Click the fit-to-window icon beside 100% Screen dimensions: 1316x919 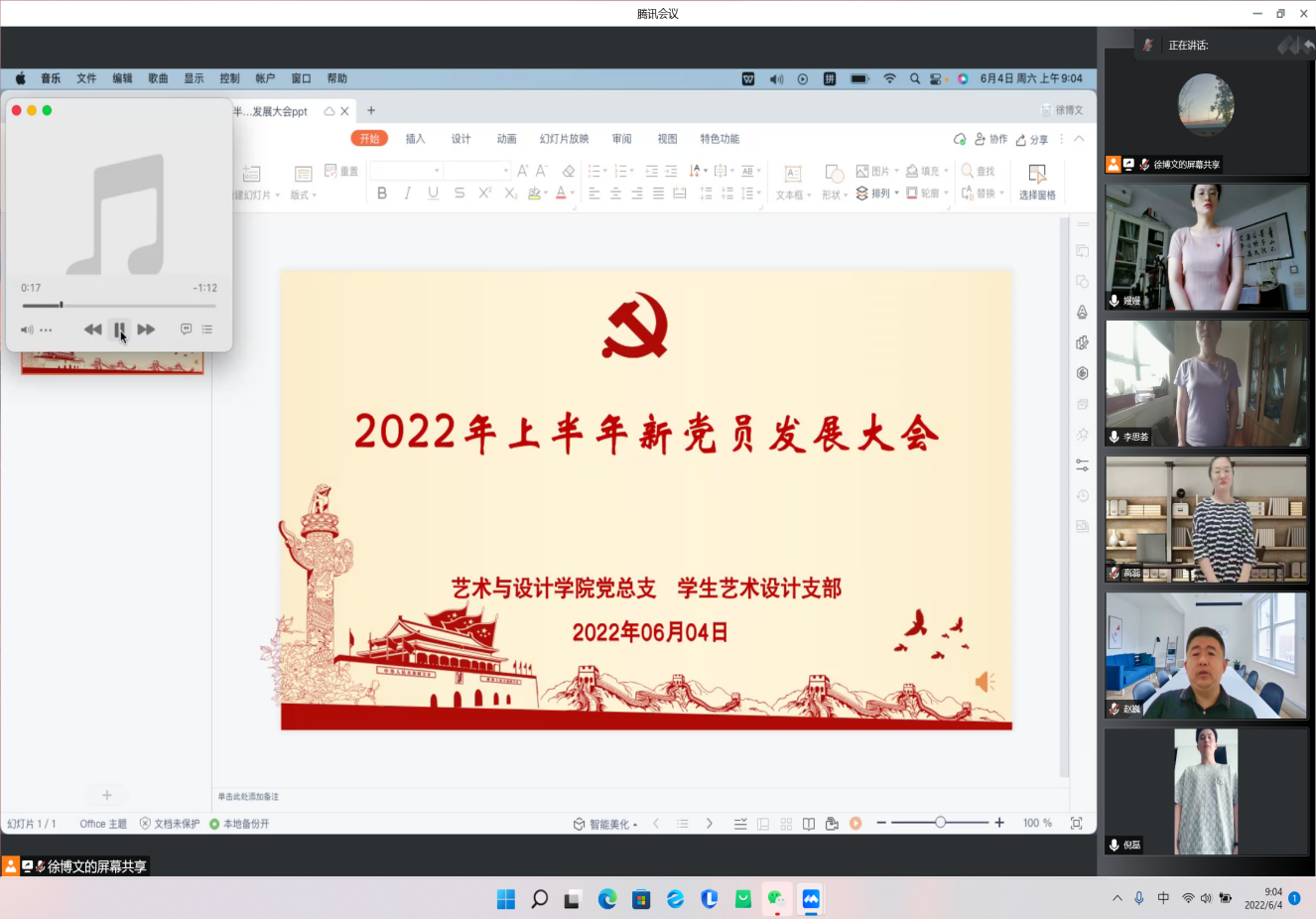point(1076,824)
